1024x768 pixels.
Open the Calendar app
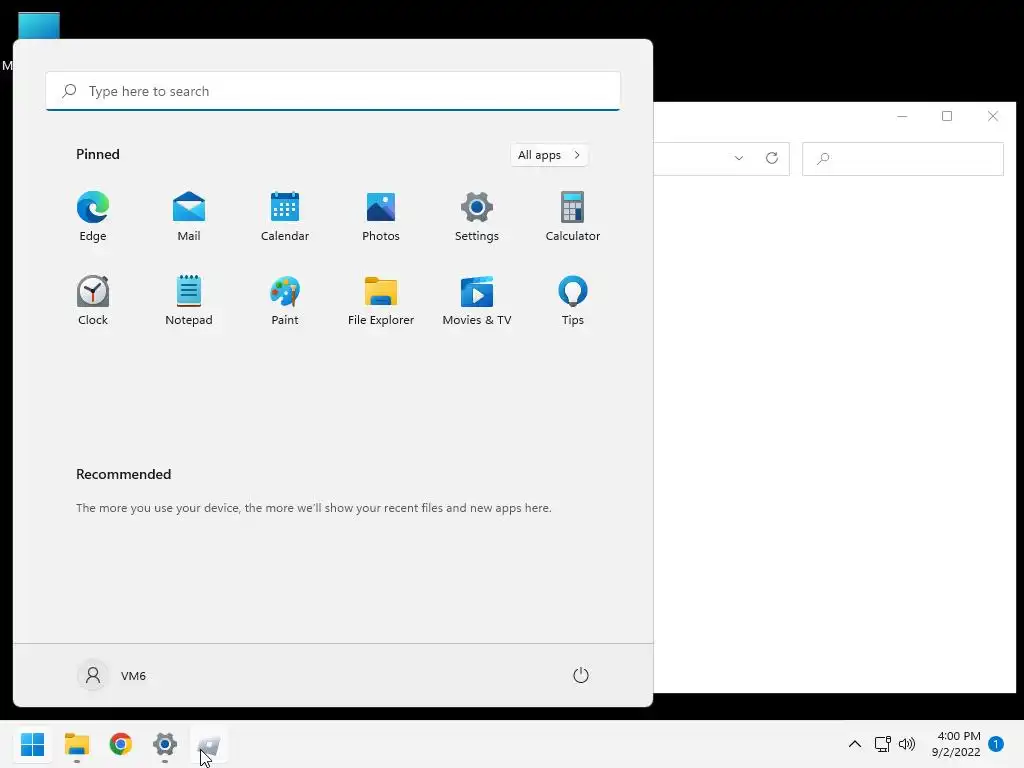285,217
